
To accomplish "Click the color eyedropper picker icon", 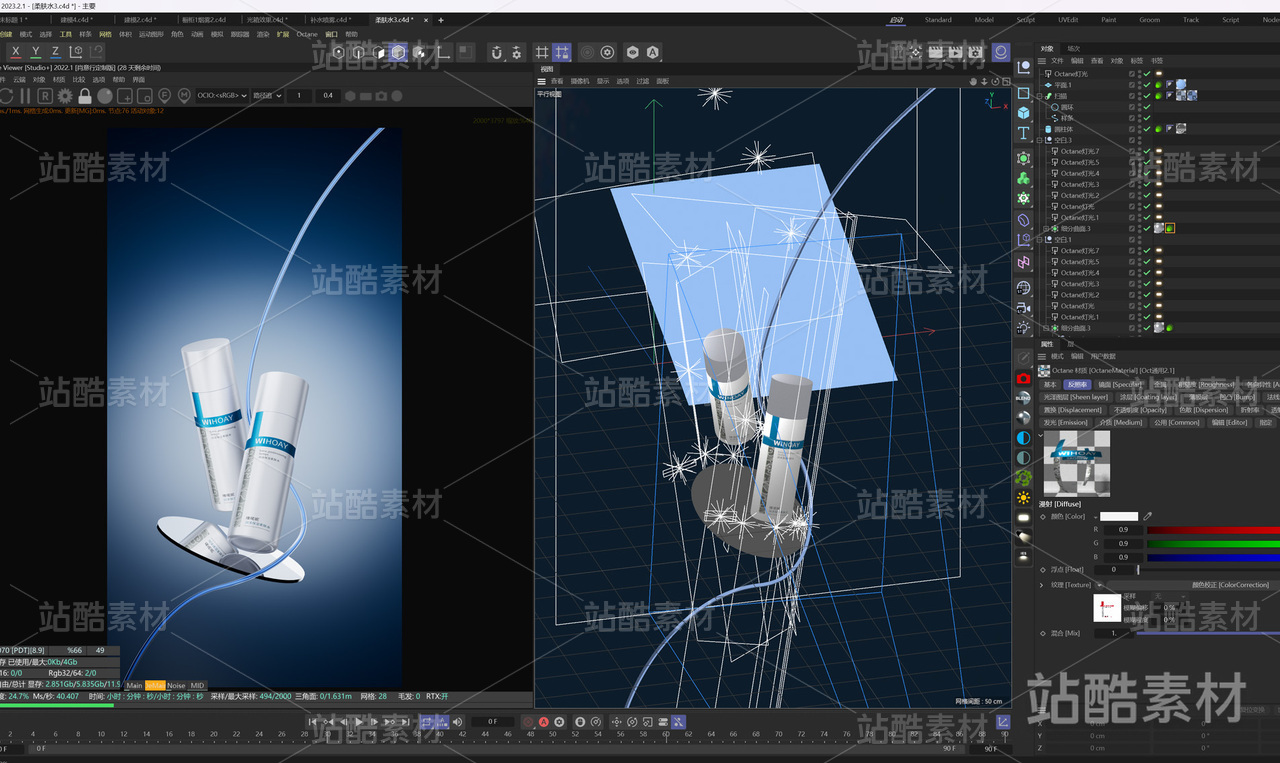I will click(x=1148, y=516).
